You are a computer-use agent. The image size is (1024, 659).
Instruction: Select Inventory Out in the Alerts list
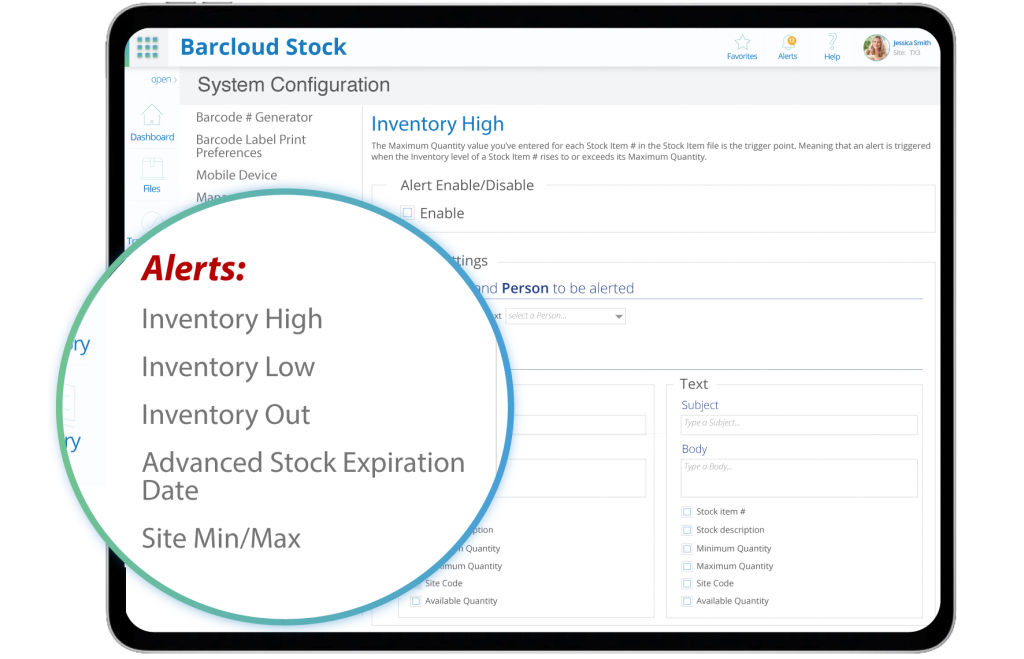pos(226,415)
